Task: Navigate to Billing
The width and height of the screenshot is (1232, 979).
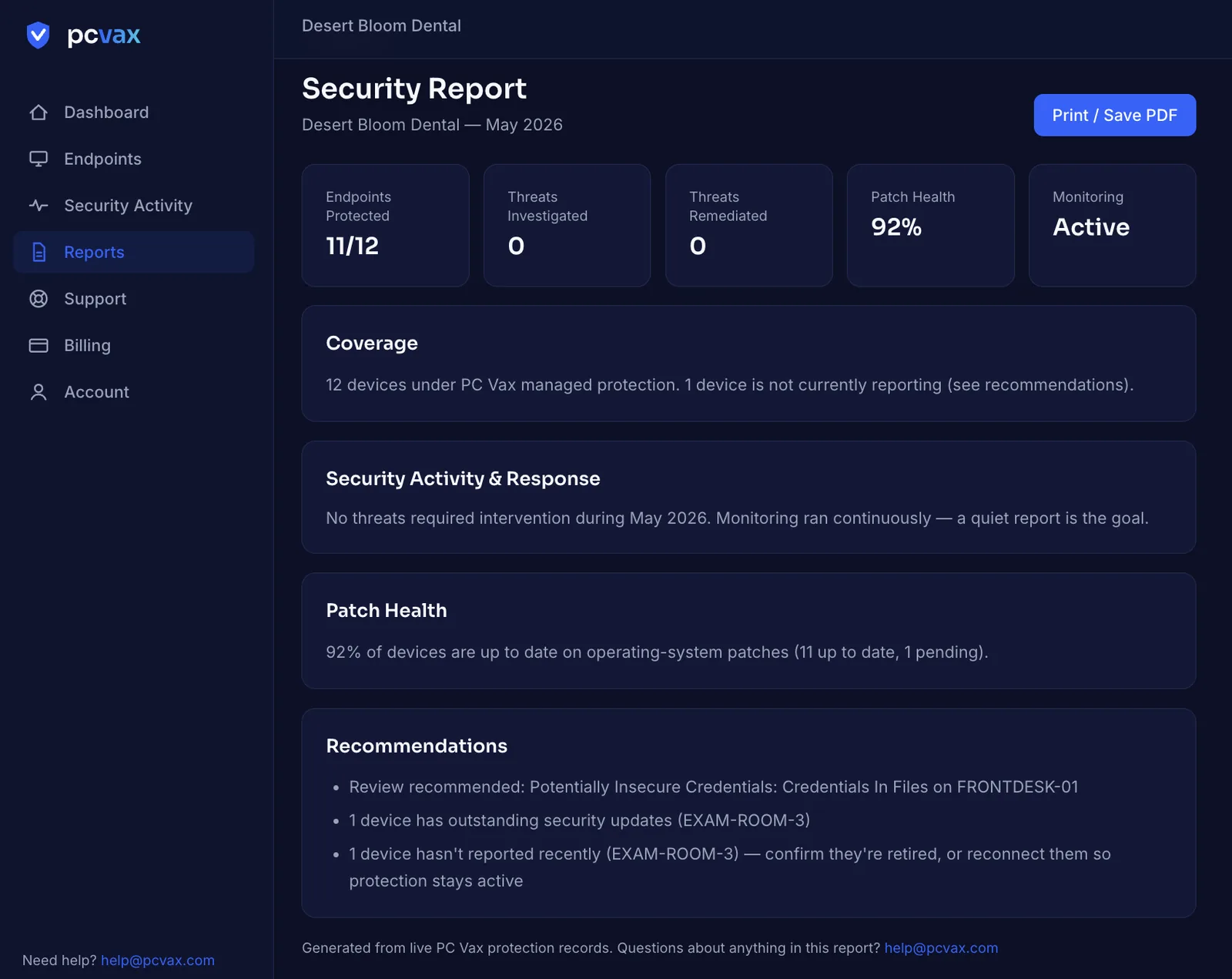Action: (x=134, y=345)
